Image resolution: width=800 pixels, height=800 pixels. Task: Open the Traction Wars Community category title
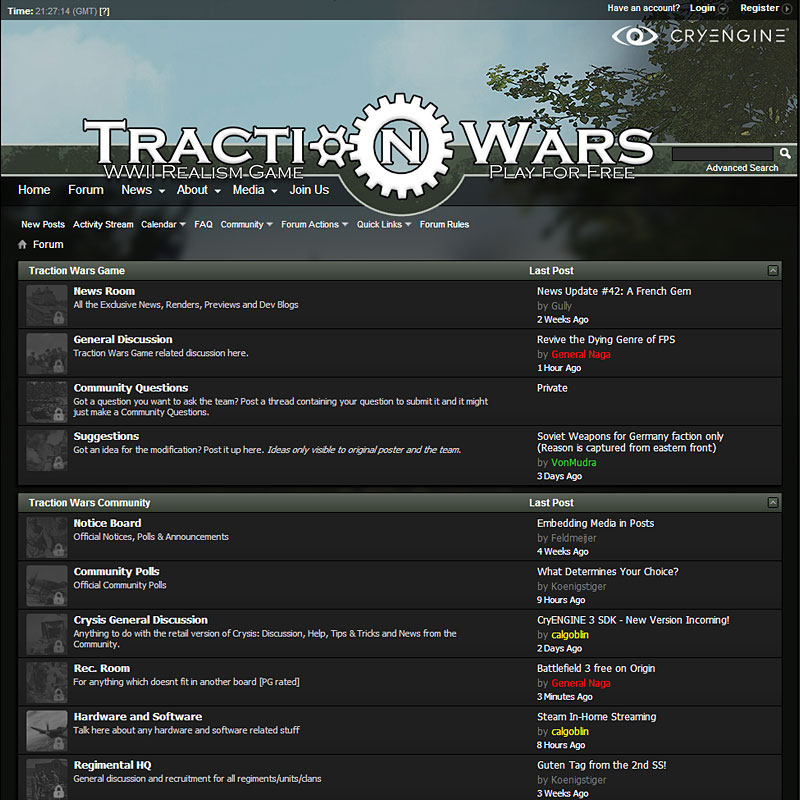(89, 503)
